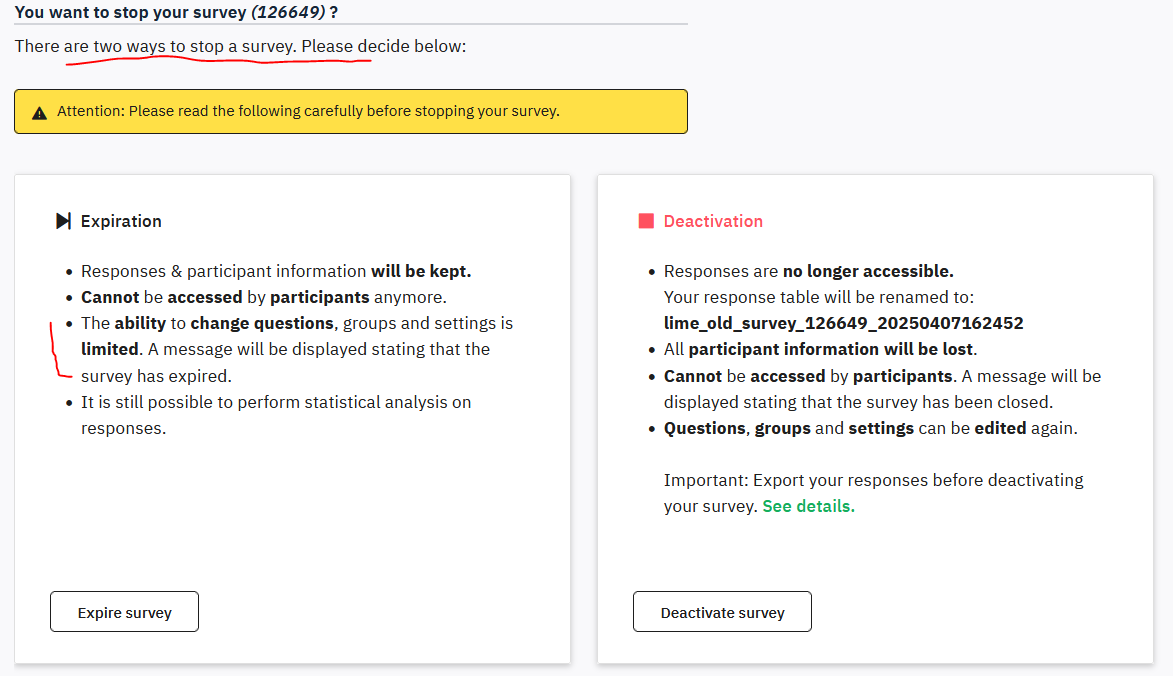Click 'Responses are no longer accessible' bullet
The width and height of the screenshot is (1173, 676).
808,271
